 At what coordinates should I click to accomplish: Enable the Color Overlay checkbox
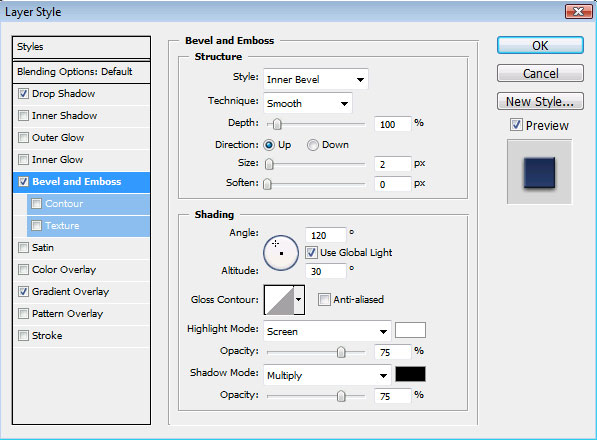pos(23,269)
